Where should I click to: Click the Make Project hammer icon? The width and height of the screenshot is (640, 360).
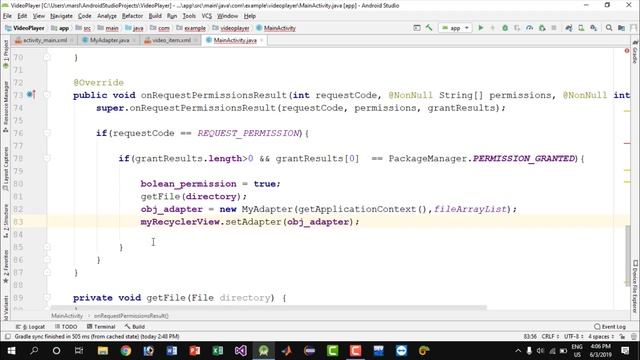pyautogui.click(x=429, y=28)
